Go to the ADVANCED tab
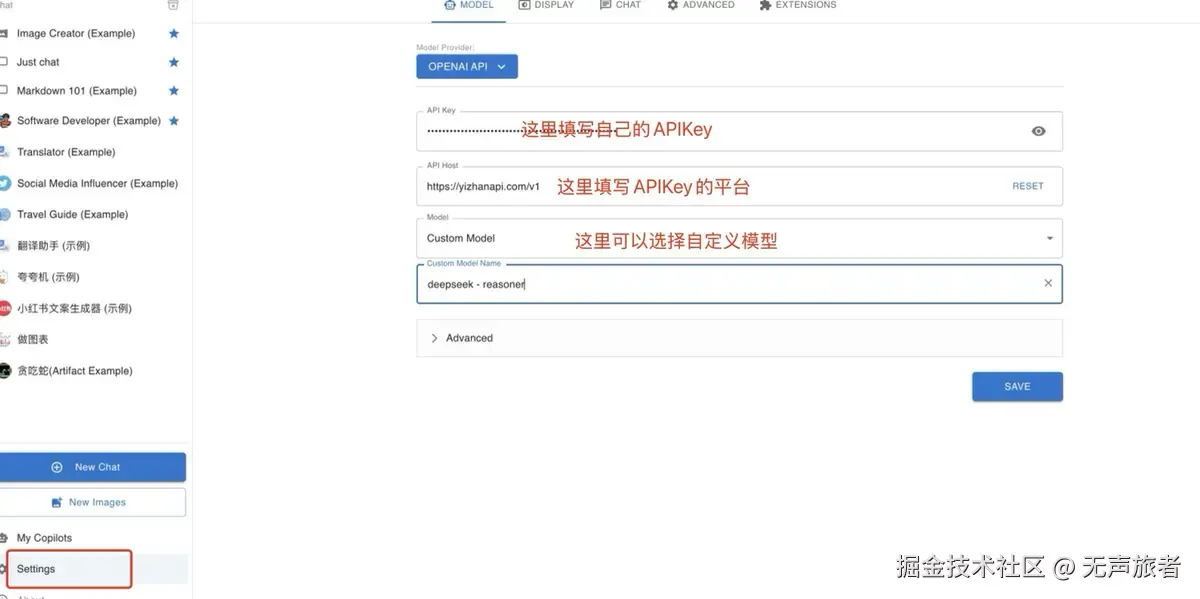The height and width of the screenshot is (599, 1200). coord(701,5)
